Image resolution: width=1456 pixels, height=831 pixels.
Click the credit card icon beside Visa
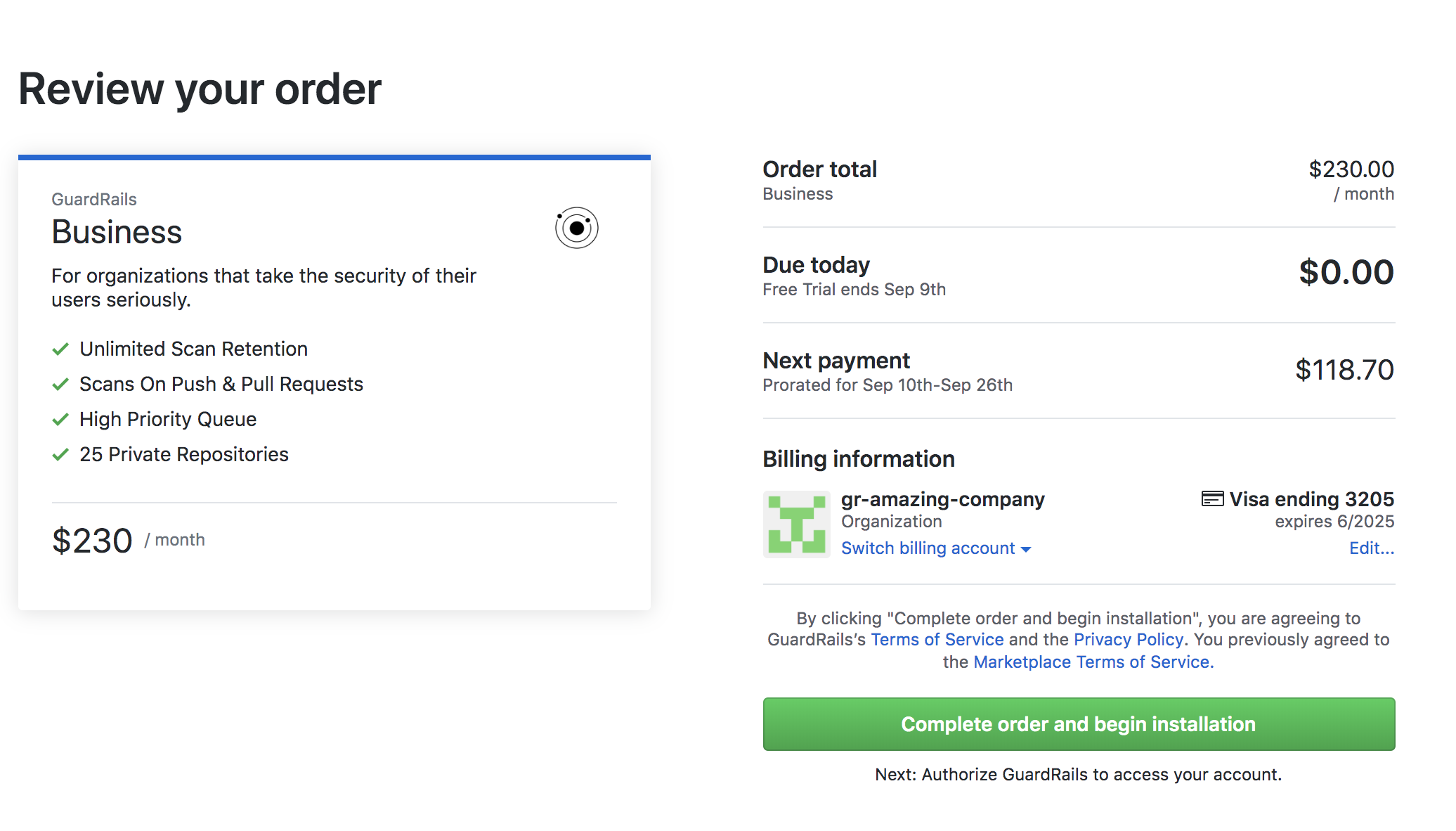click(x=1212, y=499)
